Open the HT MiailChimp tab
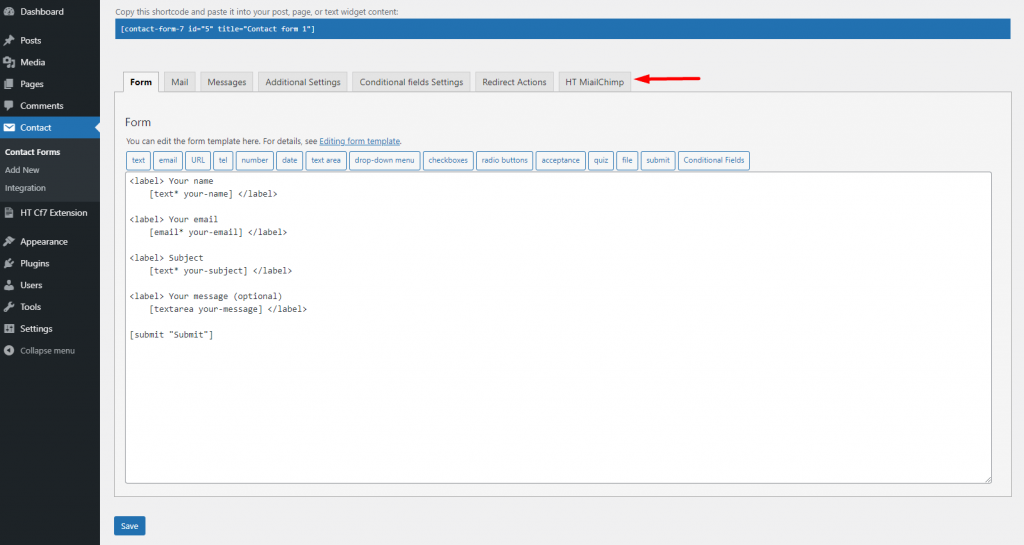Image resolution: width=1024 pixels, height=545 pixels. point(594,82)
